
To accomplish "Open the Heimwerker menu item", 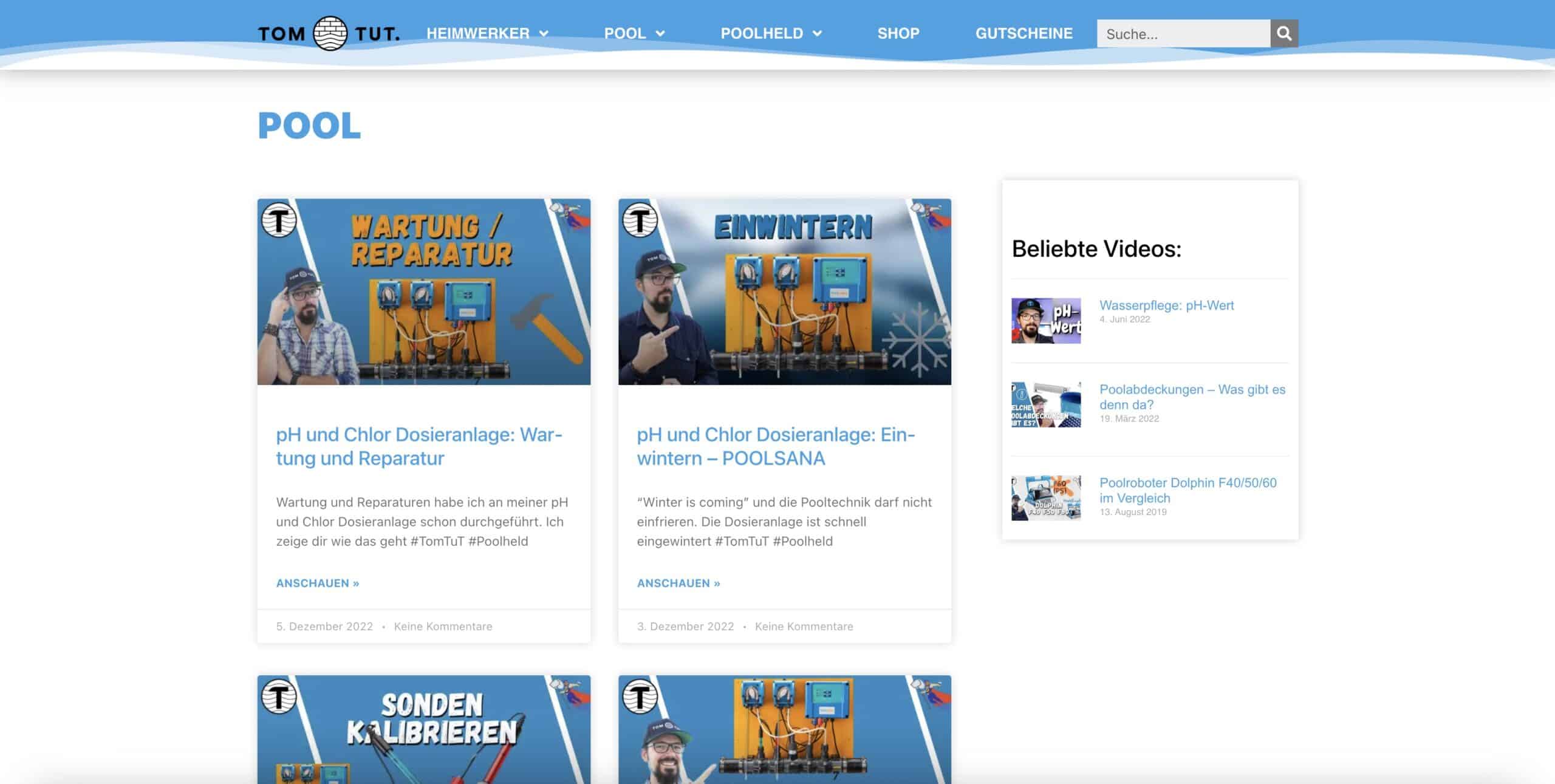I will (478, 33).
